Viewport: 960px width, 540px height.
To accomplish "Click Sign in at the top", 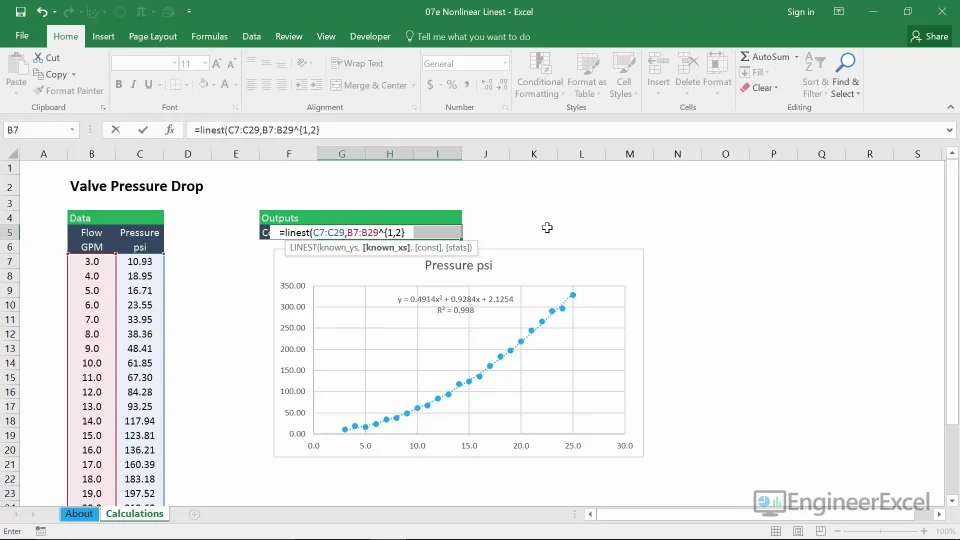I will (800, 12).
